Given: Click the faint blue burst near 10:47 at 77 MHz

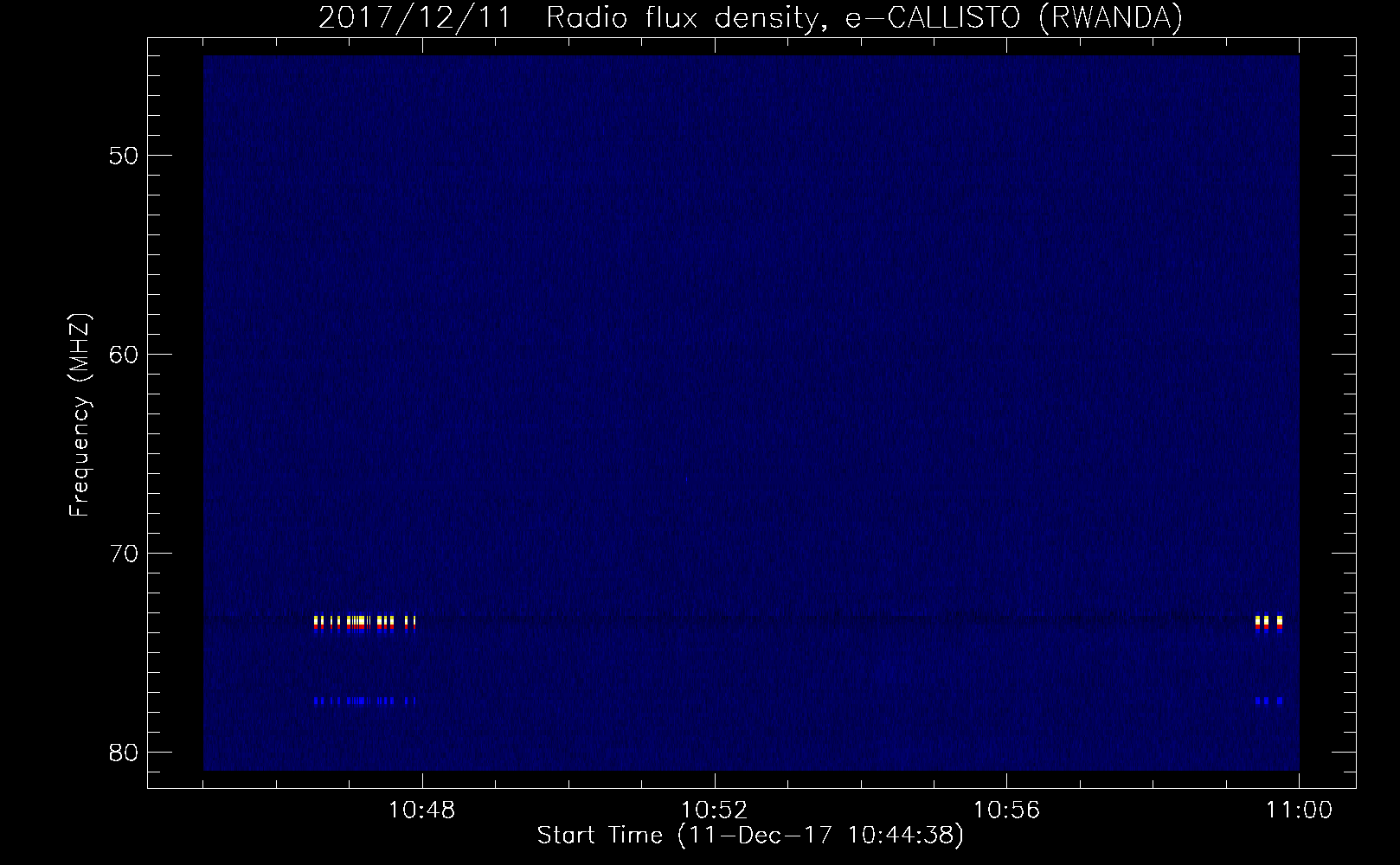Looking at the screenshot, I should pyautogui.click(x=364, y=701).
